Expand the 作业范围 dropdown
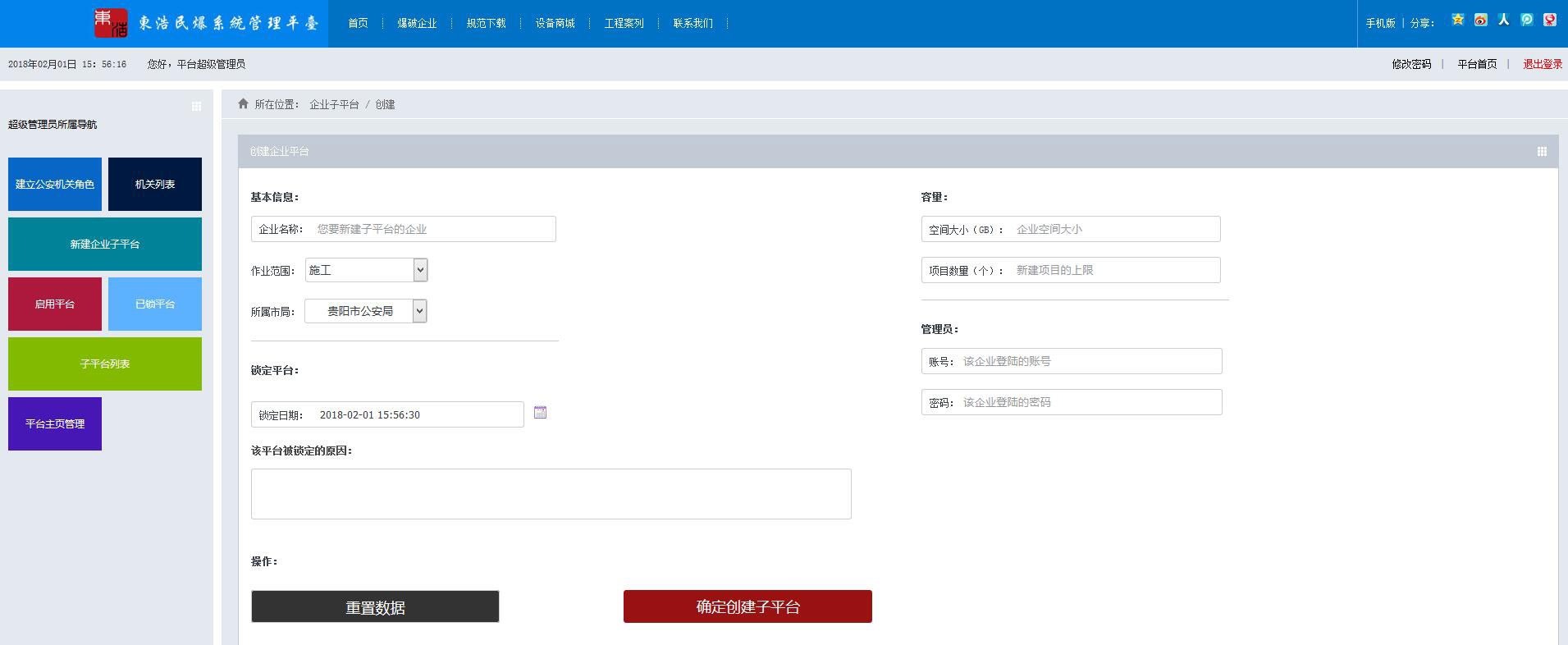This screenshot has height=645, width=1568. click(x=366, y=270)
